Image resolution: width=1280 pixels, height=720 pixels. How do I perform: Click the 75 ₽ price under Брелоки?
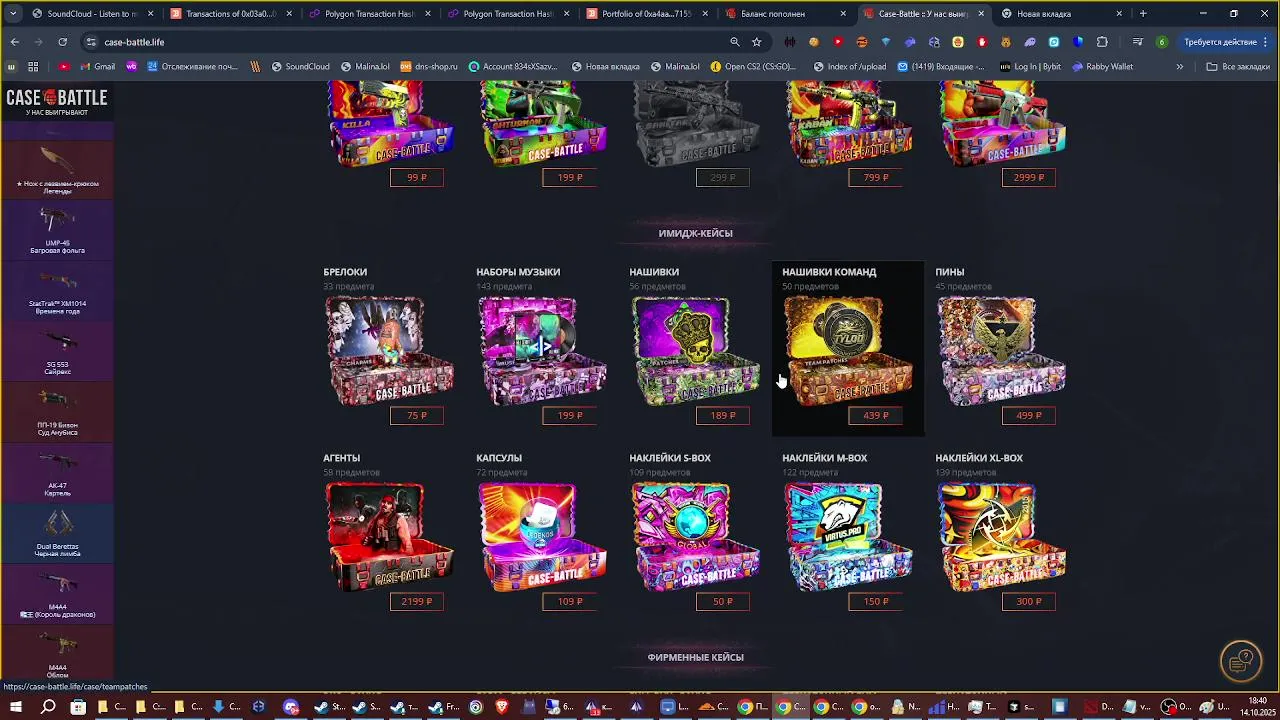[x=417, y=416]
